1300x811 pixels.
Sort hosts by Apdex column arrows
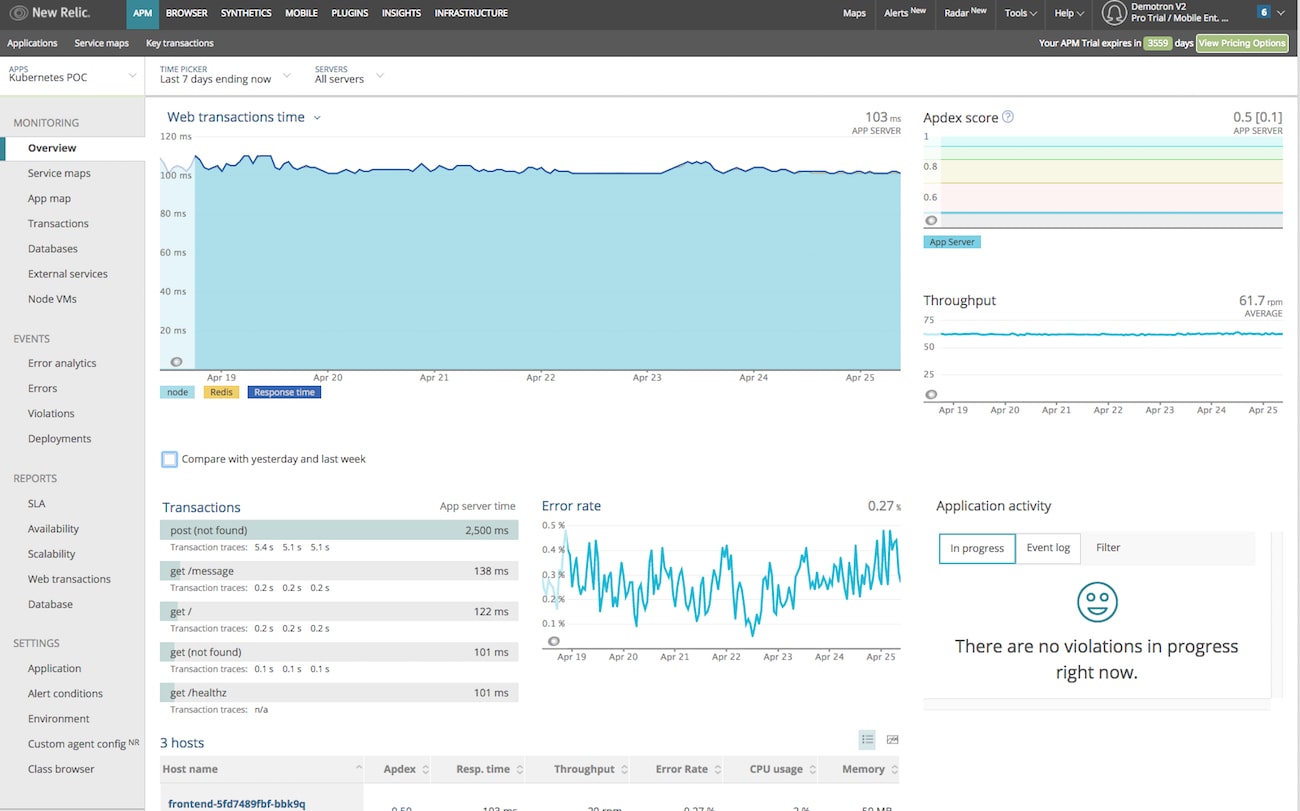[x=426, y=770]
